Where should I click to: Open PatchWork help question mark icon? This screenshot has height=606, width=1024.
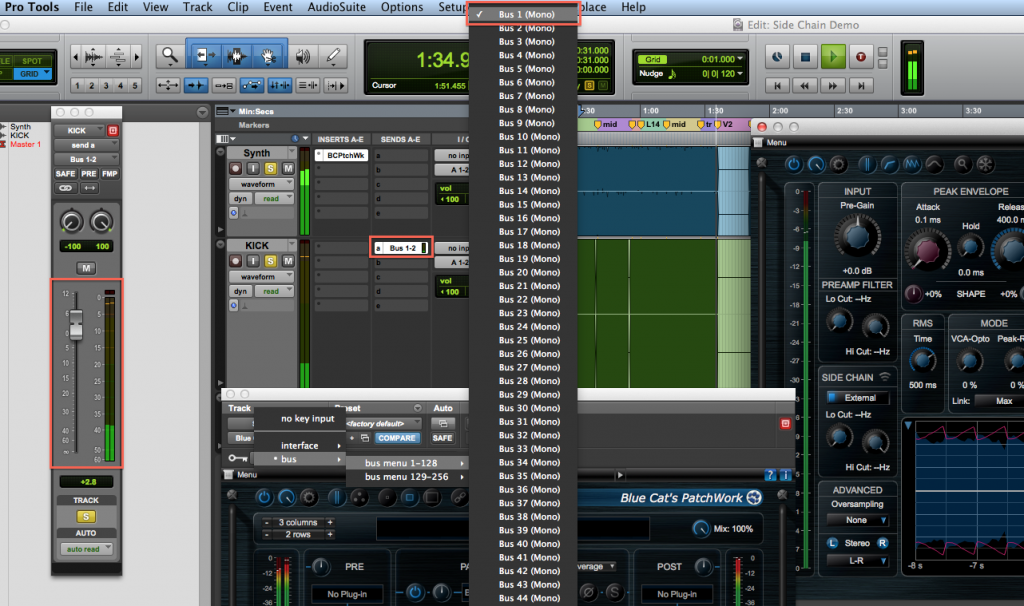point(771,475)
